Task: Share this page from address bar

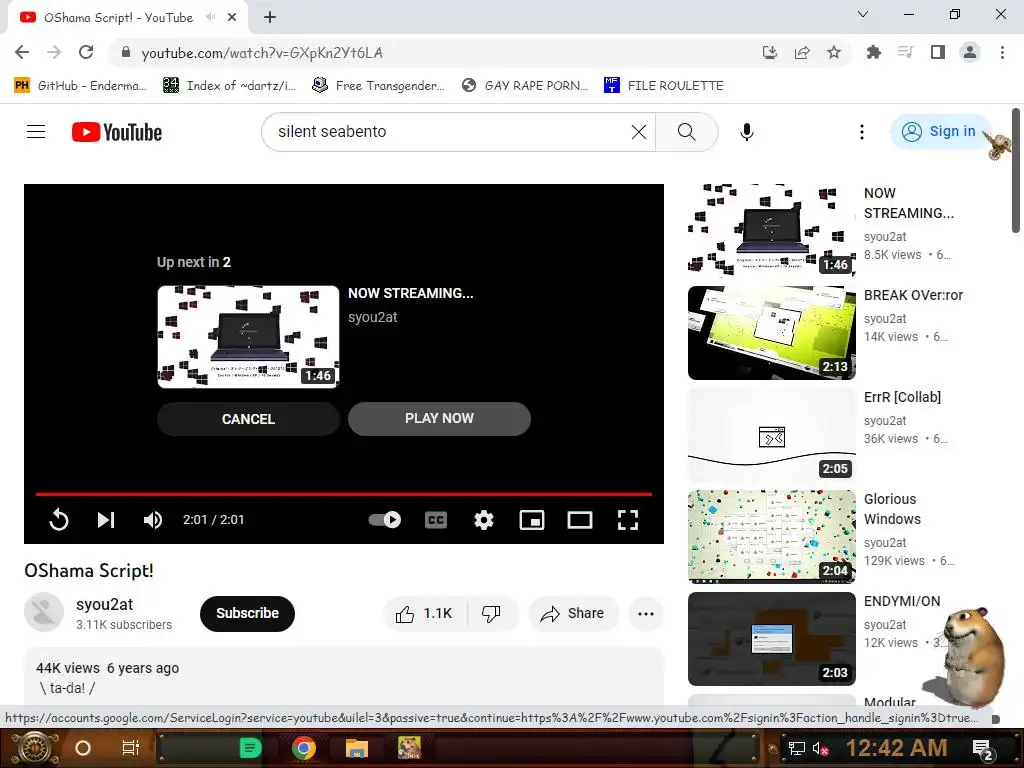Action: point(802,52)
